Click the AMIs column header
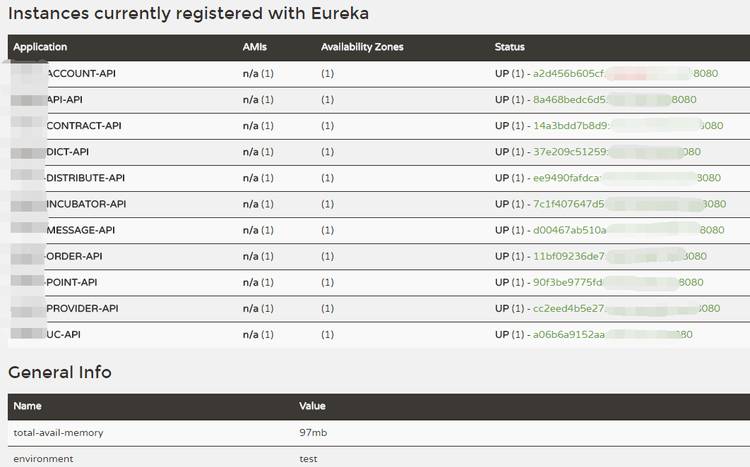Viewport: 750px width, 467px height. 254,47
